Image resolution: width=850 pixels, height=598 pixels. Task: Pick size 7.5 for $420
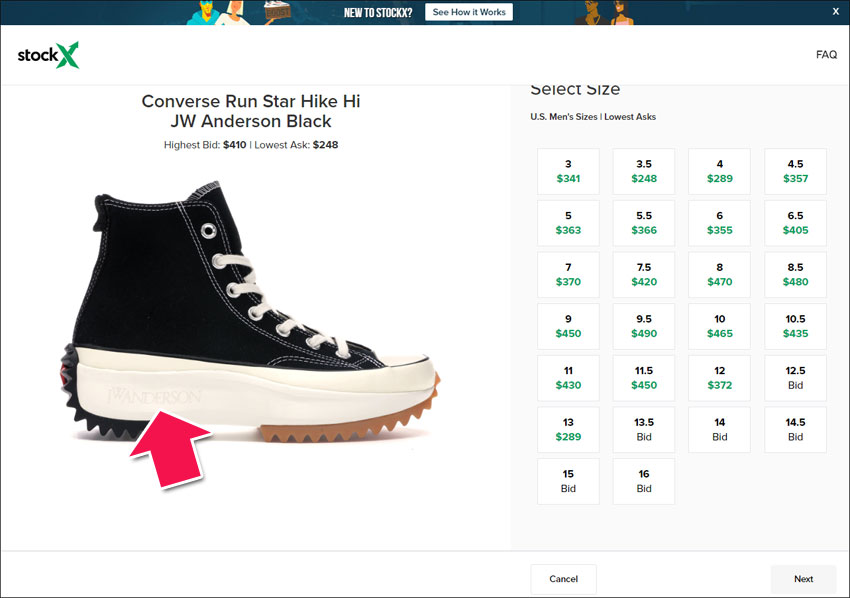point(643,274)
